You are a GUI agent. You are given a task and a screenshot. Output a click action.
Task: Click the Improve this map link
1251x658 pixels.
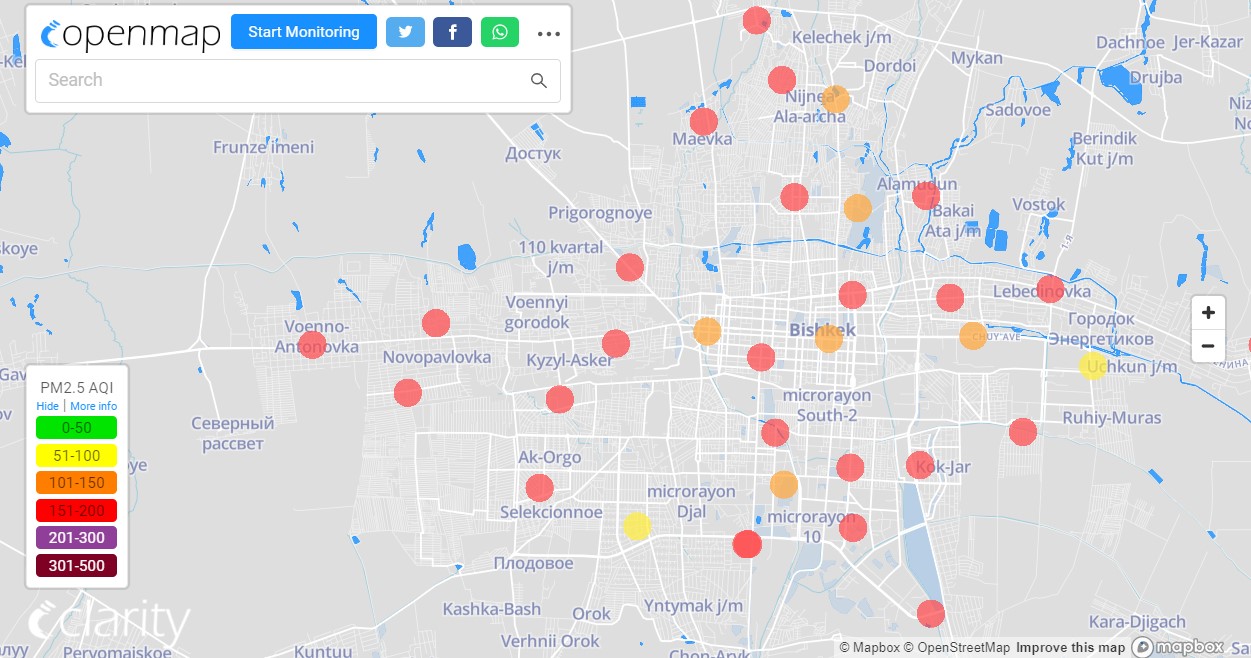(x=1070, y=648)
